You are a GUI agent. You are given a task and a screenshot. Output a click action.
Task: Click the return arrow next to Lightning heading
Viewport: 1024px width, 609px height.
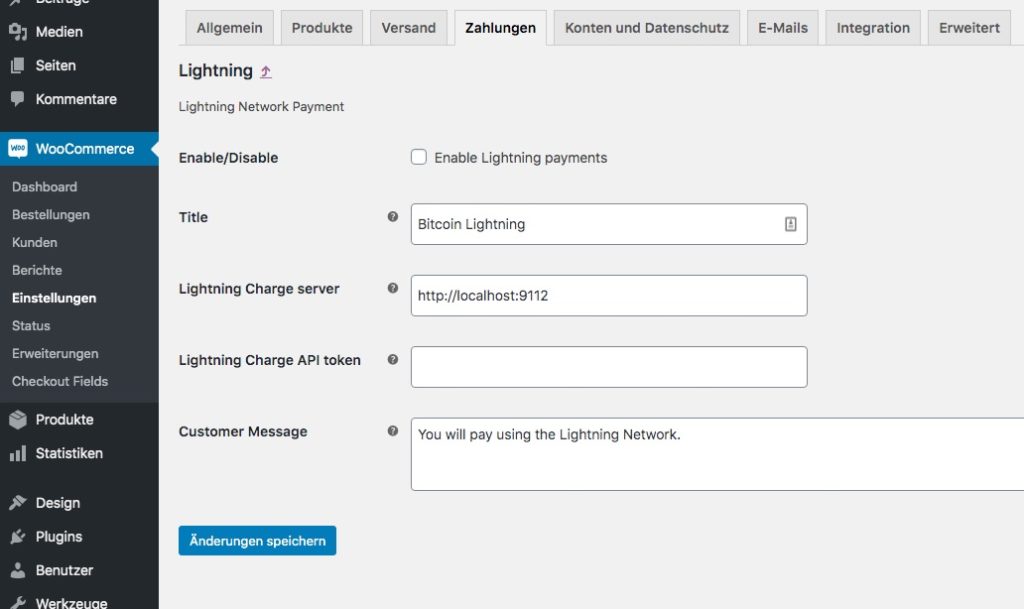point(265,72)
